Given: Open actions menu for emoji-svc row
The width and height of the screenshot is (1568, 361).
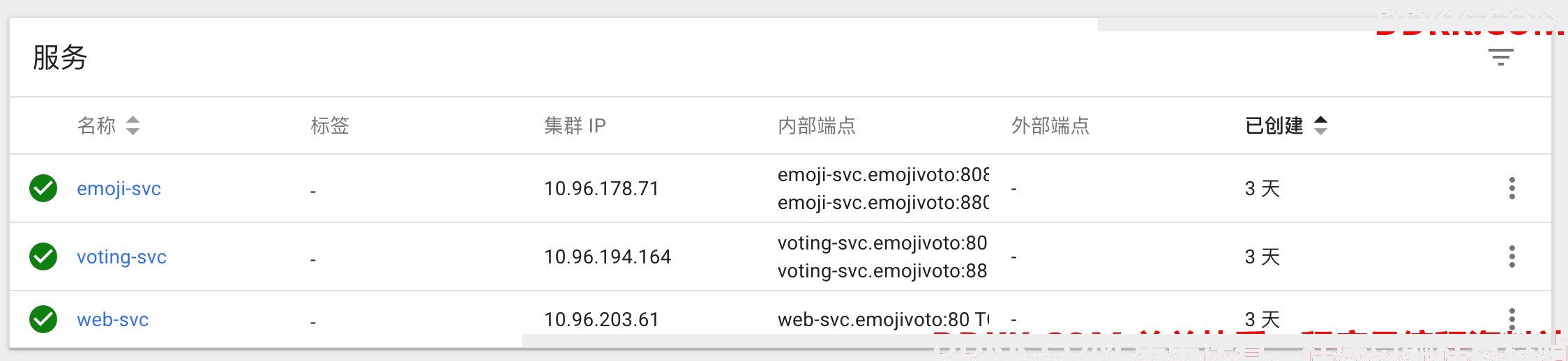Looking at the screenshot, I should [x=1512, y=188].
